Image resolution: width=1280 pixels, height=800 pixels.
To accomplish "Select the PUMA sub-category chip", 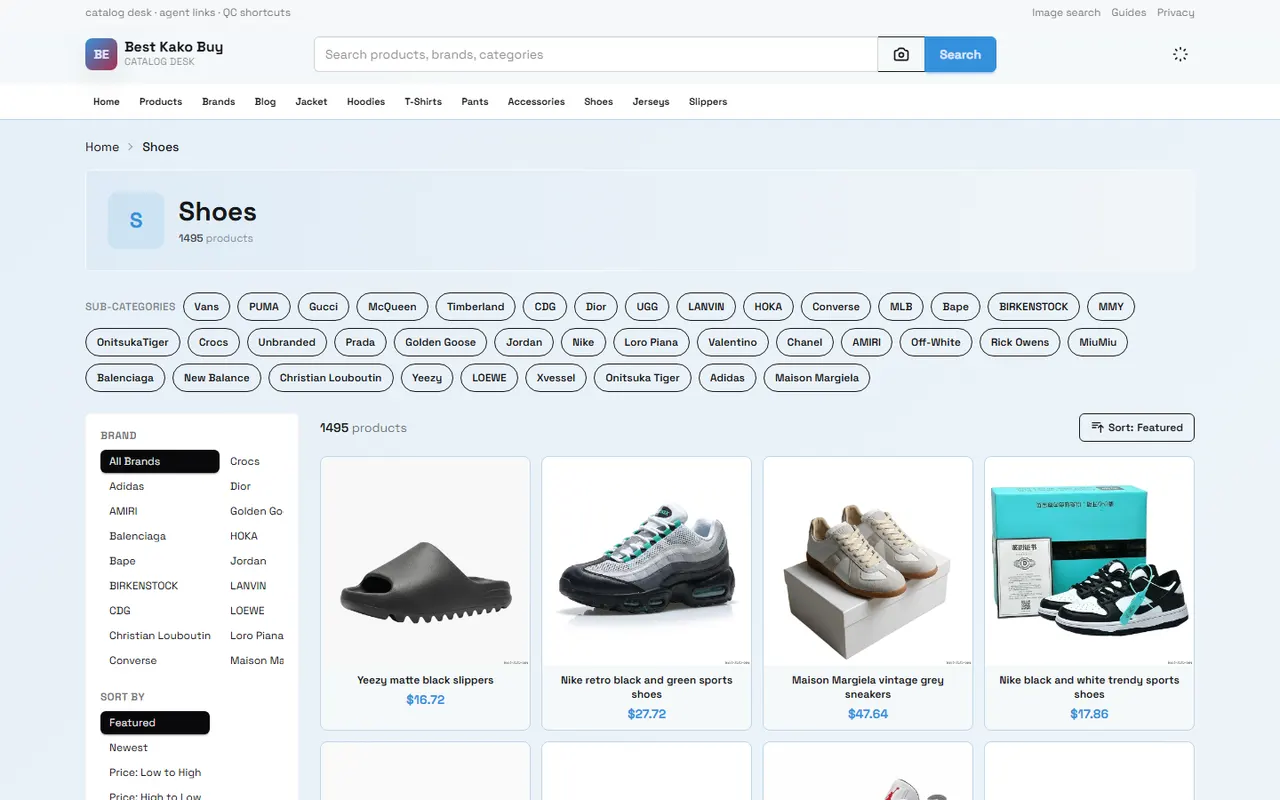I will 264,307.
